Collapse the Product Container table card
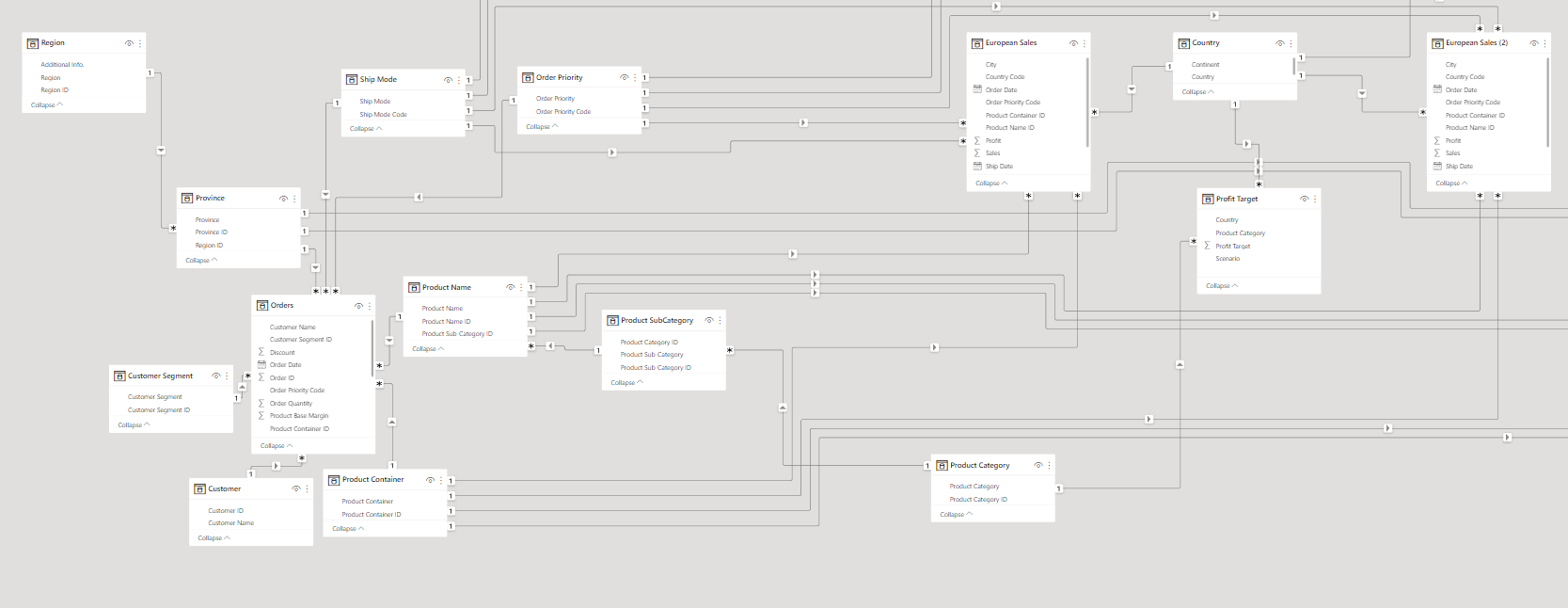This screenshot has height=608, width=1568. tap(348, 529)
